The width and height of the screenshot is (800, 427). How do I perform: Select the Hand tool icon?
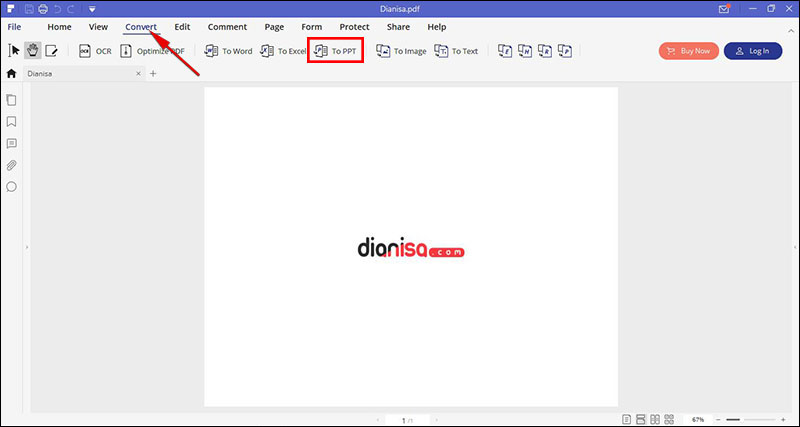(x=32, y=51)
